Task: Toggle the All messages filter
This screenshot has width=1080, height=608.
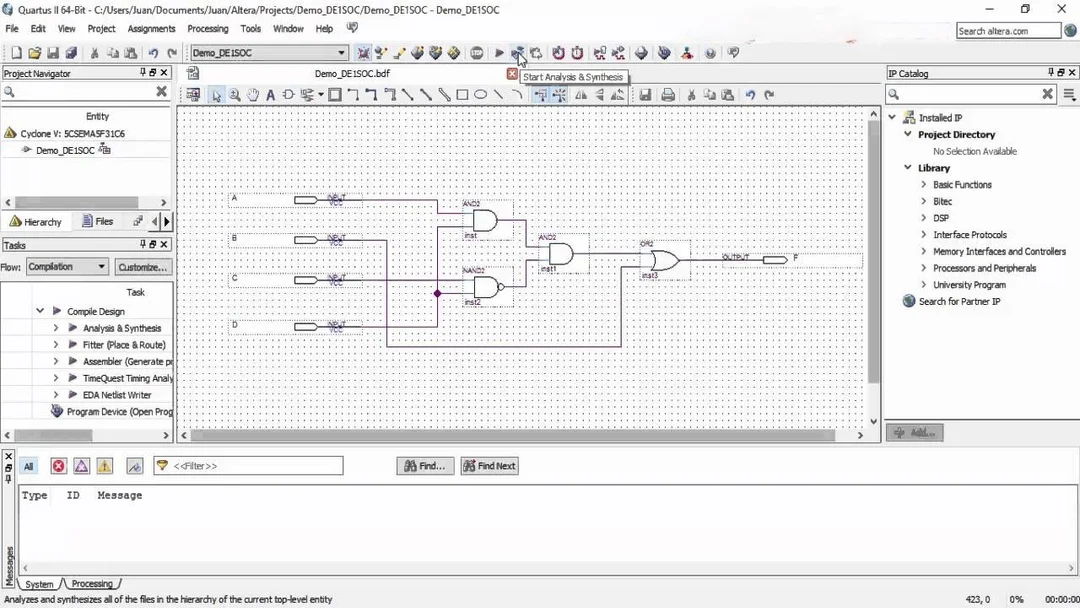Action: coord(28,466)
